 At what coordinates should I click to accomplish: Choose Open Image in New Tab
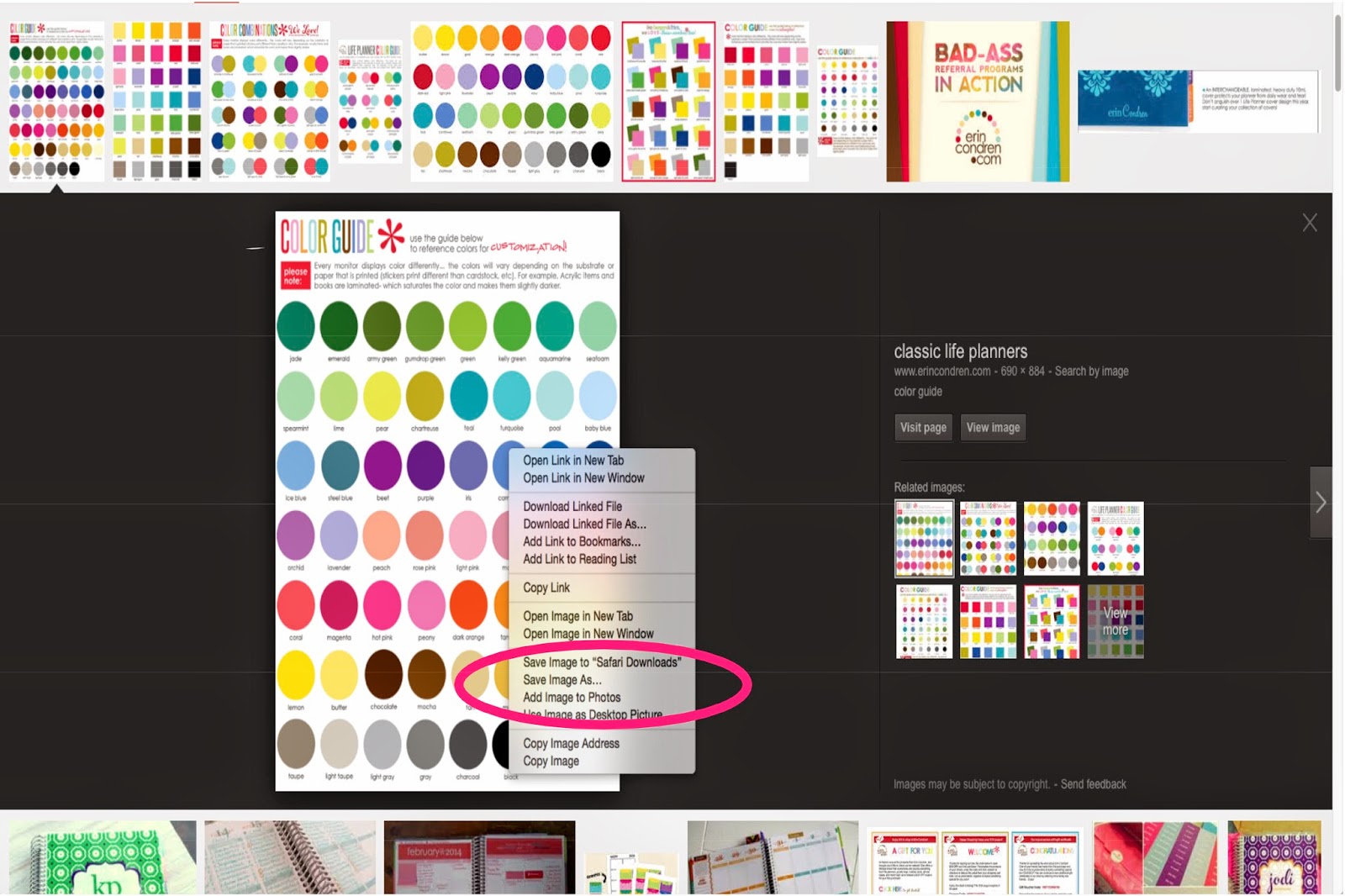point(578,616)
